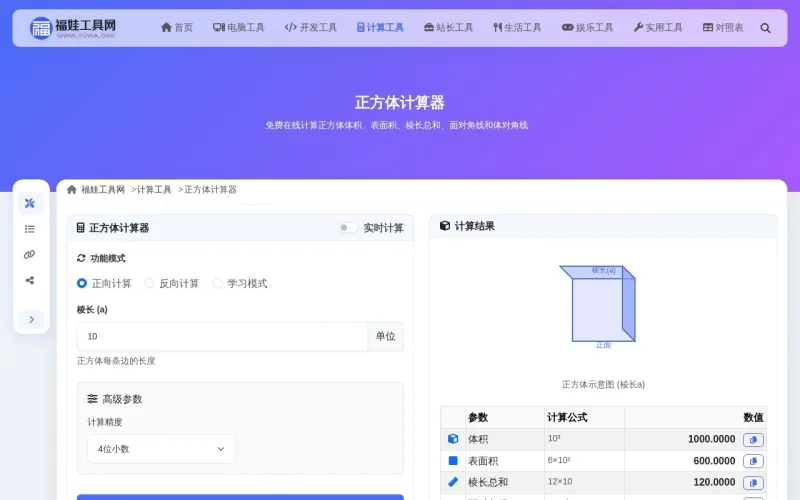Image resolution: width=800 pixels, height=500 pixels.
Task: Click the 表面积 square icon in table
Action: click(x=453, y=461)
